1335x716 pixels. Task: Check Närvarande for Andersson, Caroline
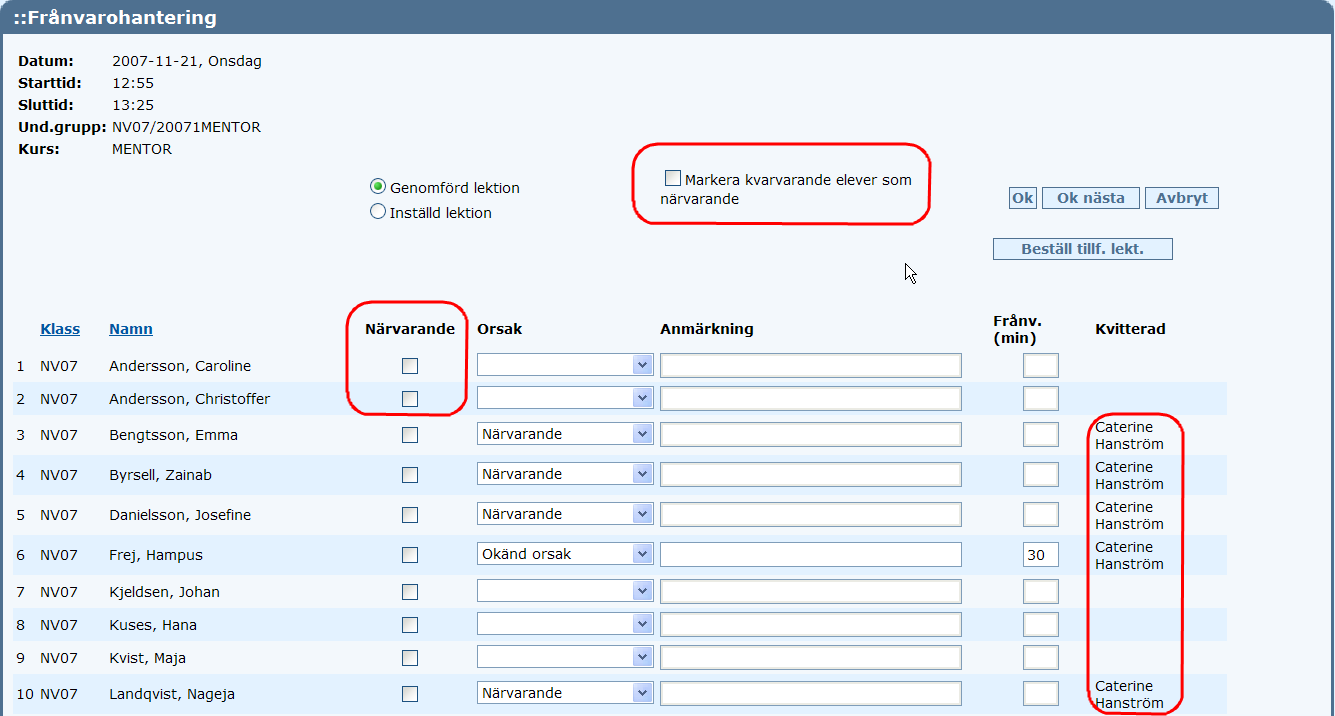pos(410,366)
